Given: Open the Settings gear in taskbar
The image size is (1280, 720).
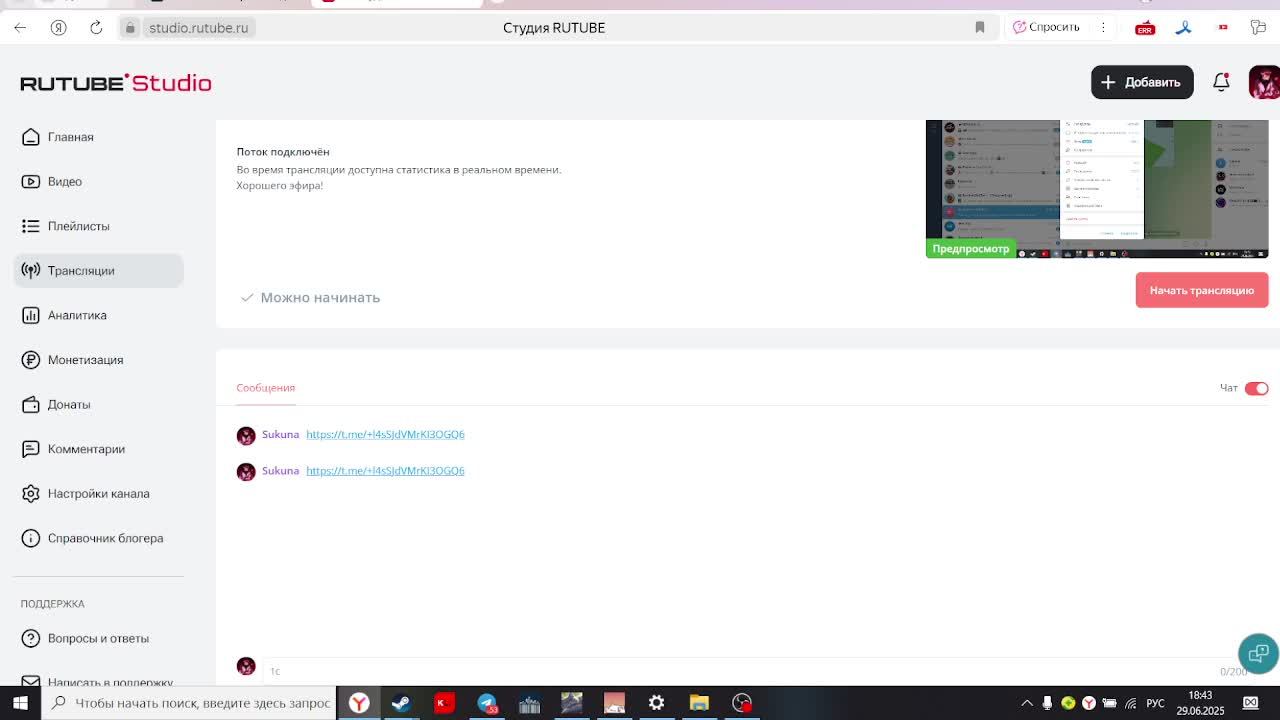Looking at the screenshot, I should tap(656, 703).
